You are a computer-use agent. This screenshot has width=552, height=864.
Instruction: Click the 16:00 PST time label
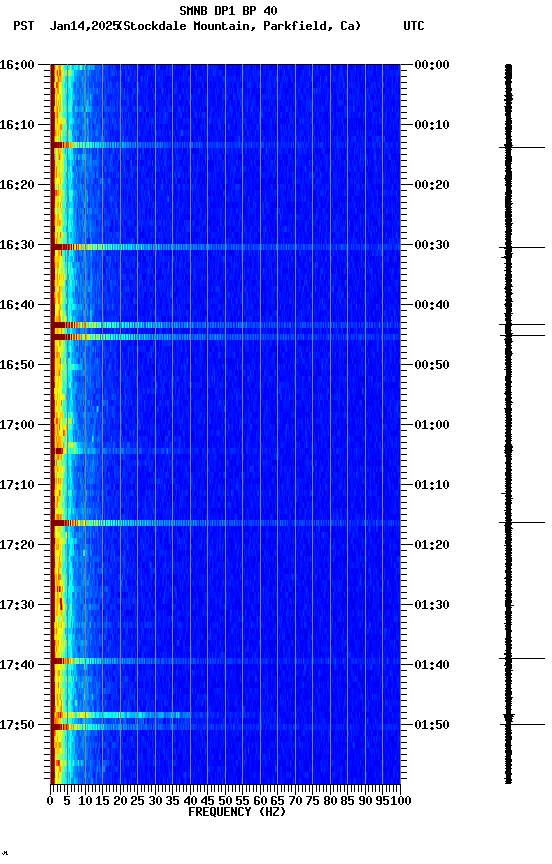17,65
